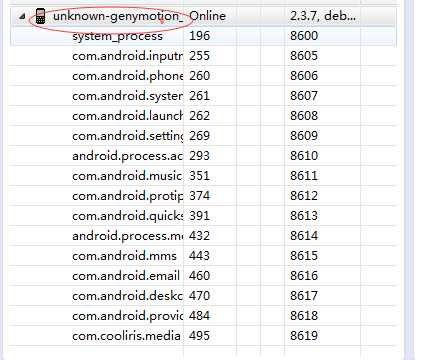Click debug port 8611
Screen dimensions: 424x360
(304, 176)
